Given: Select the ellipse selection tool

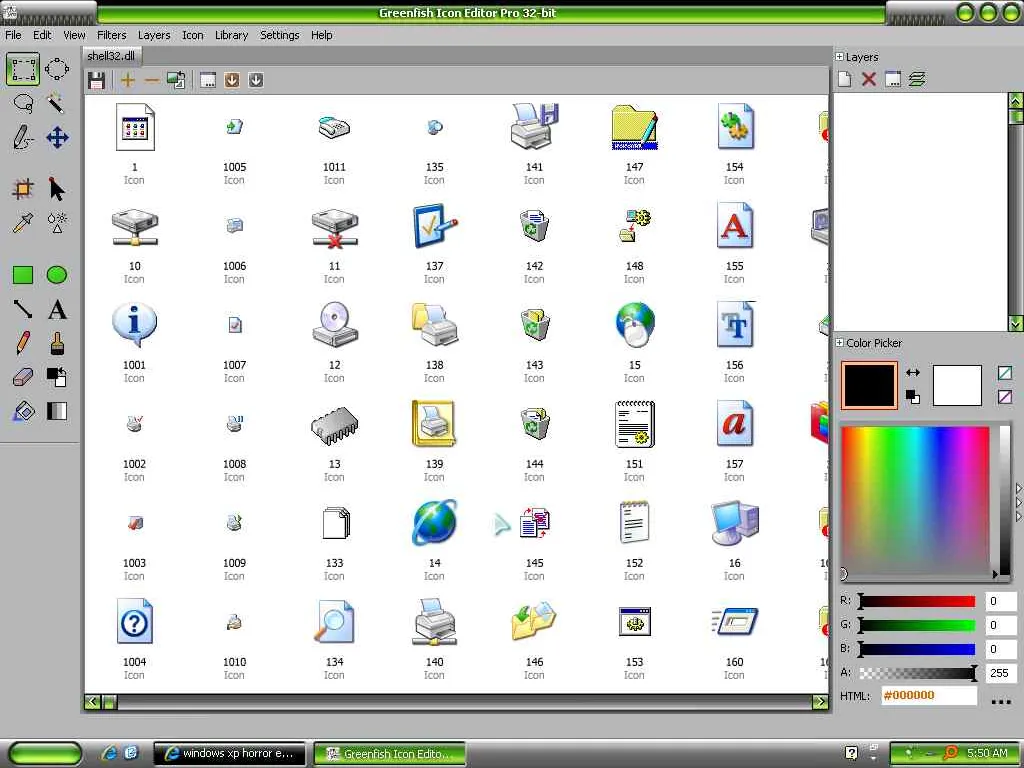Looking at the screenshot, I should pyautogui.click(x=57, y=69).
